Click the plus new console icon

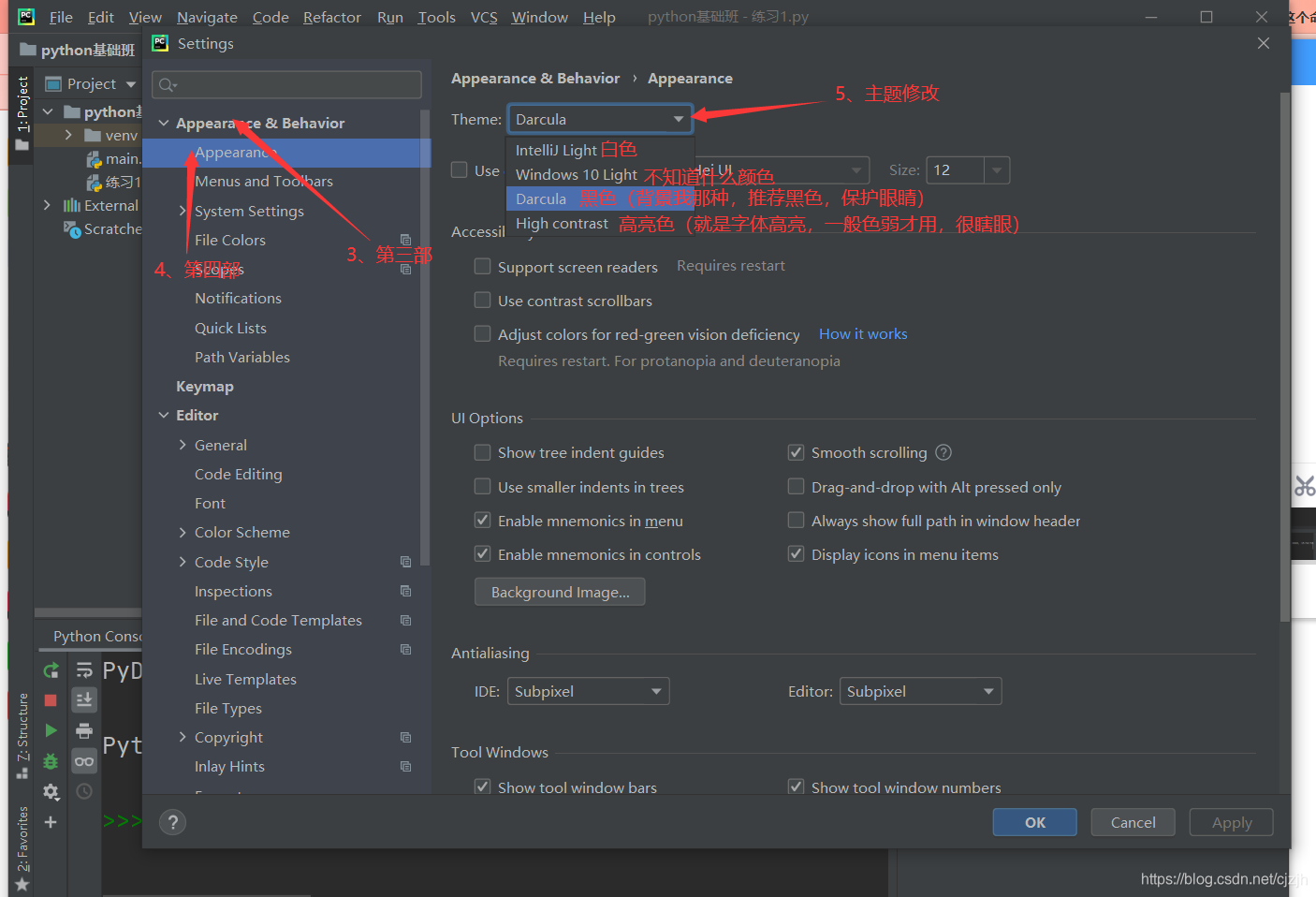[x=51, y=822]
